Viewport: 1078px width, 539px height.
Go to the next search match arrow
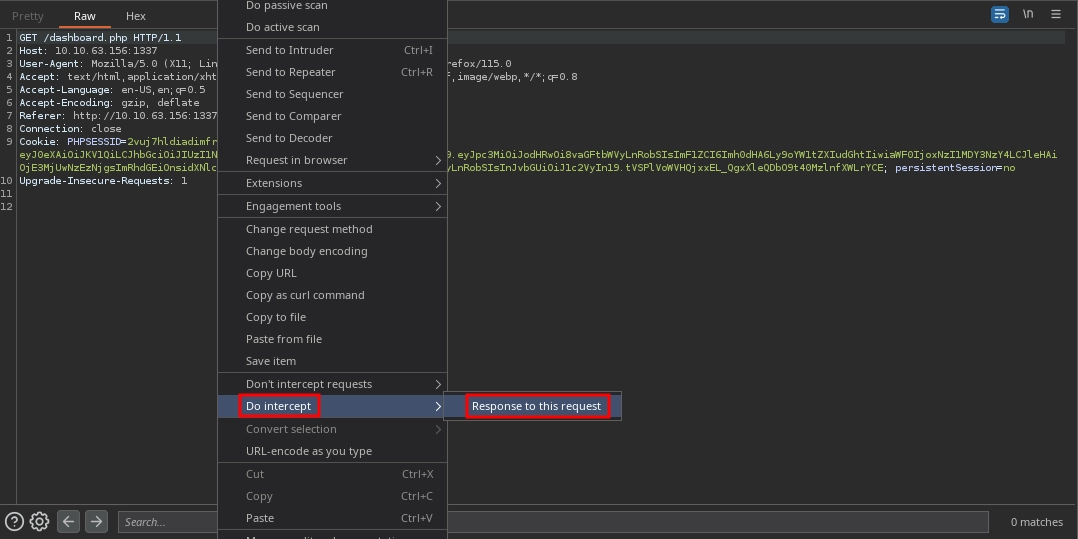[x=96, y=521]
